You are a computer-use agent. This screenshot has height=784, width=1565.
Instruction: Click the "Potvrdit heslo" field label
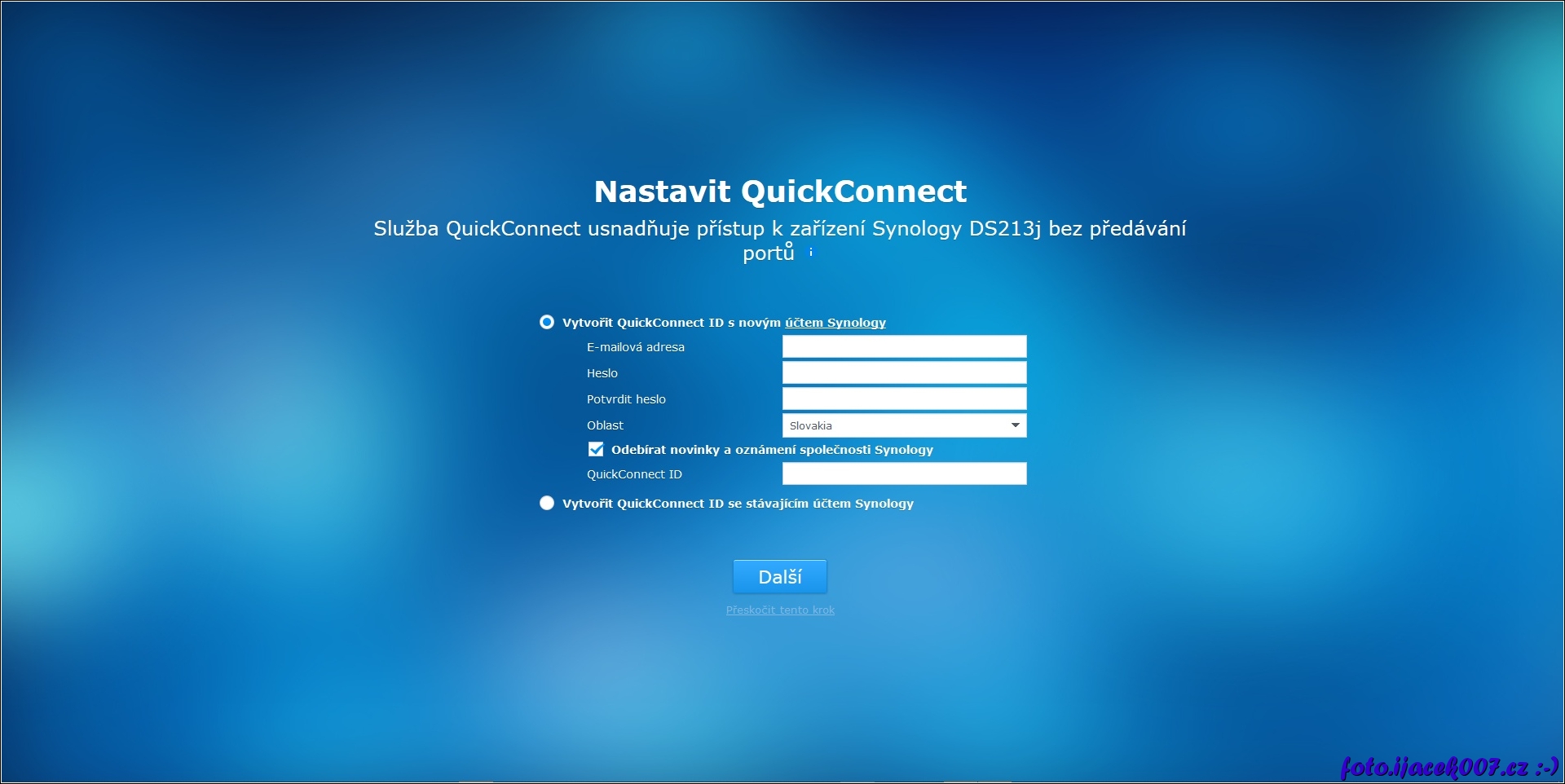point(626,399)
